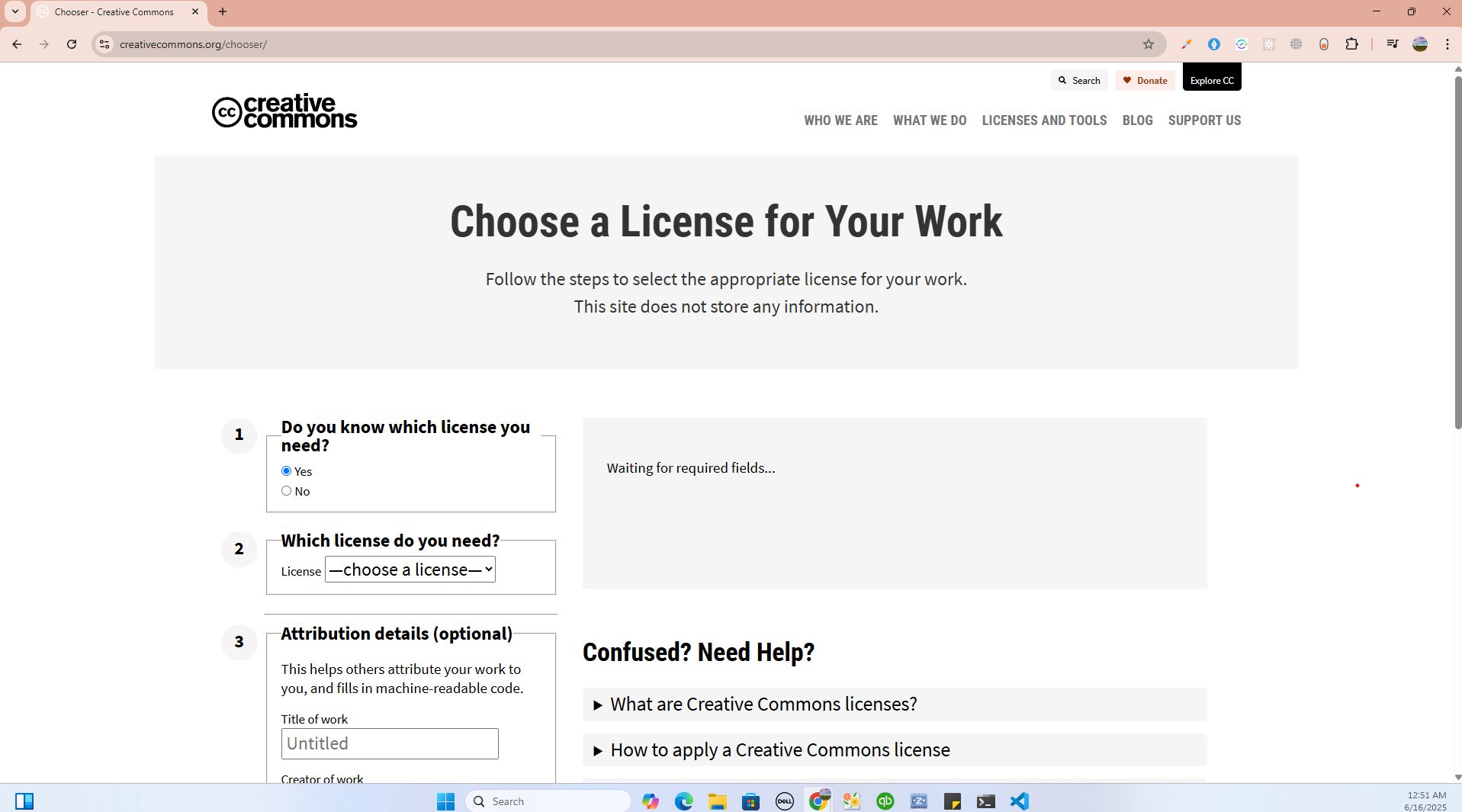Open the globe extension icon in toolbar
The width and height of the screenshot is (1462, 812).
click(1296, 44)
